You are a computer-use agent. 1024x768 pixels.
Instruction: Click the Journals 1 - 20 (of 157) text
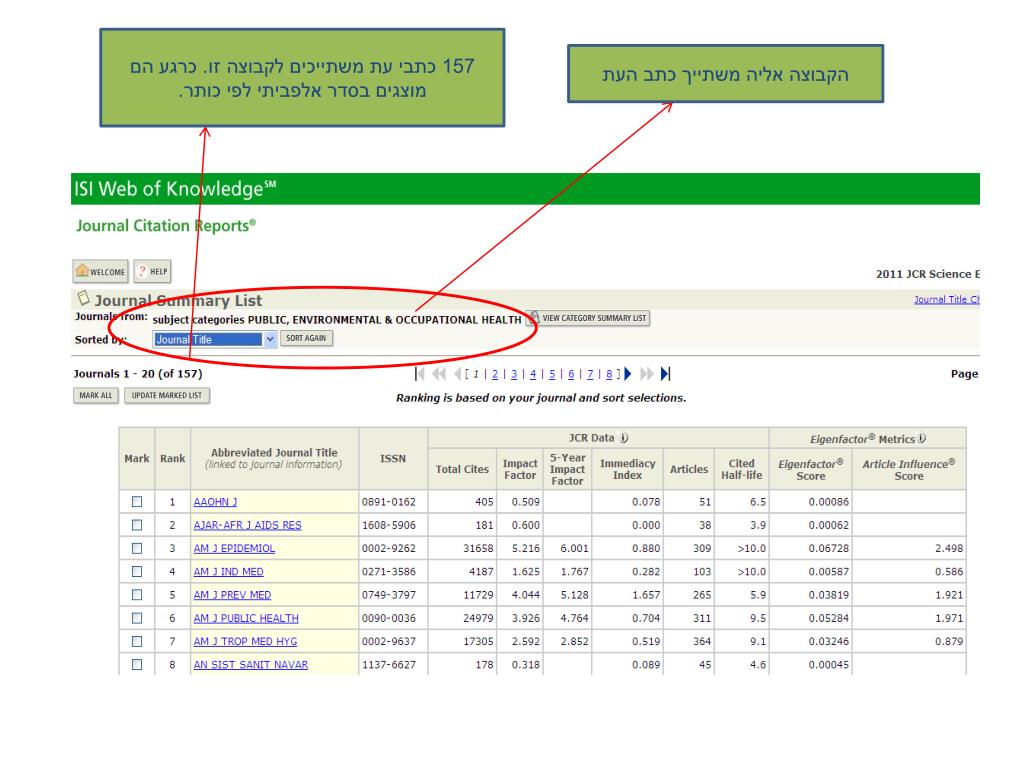[x=138, y=374]
